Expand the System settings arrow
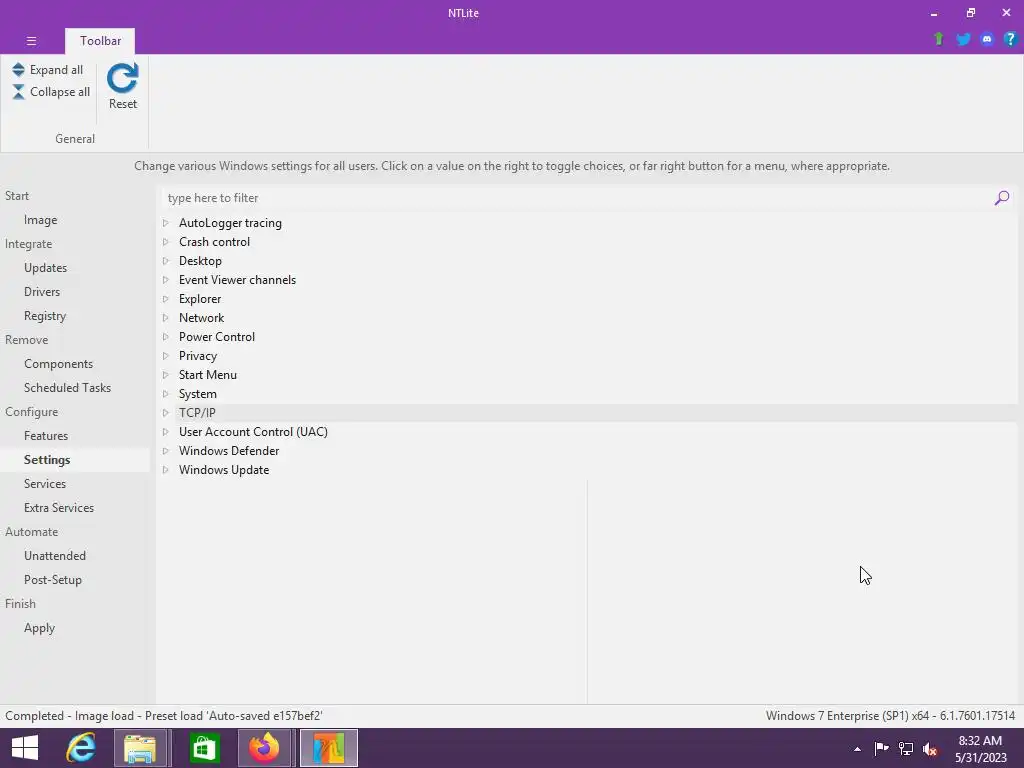This screenshot has width=1024, height=768. click(166, 394)
